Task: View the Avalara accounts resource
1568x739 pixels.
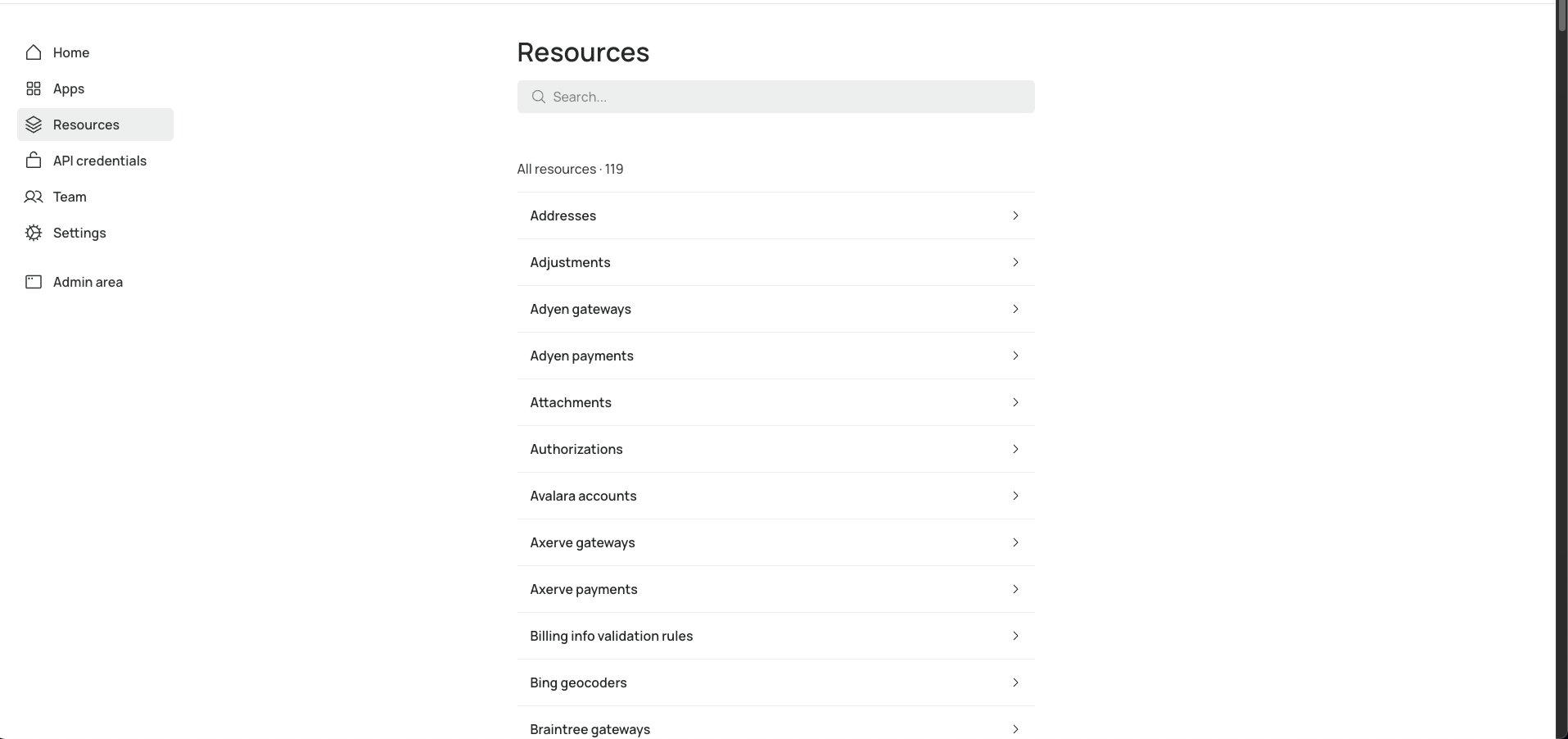Action: point(775,496)
